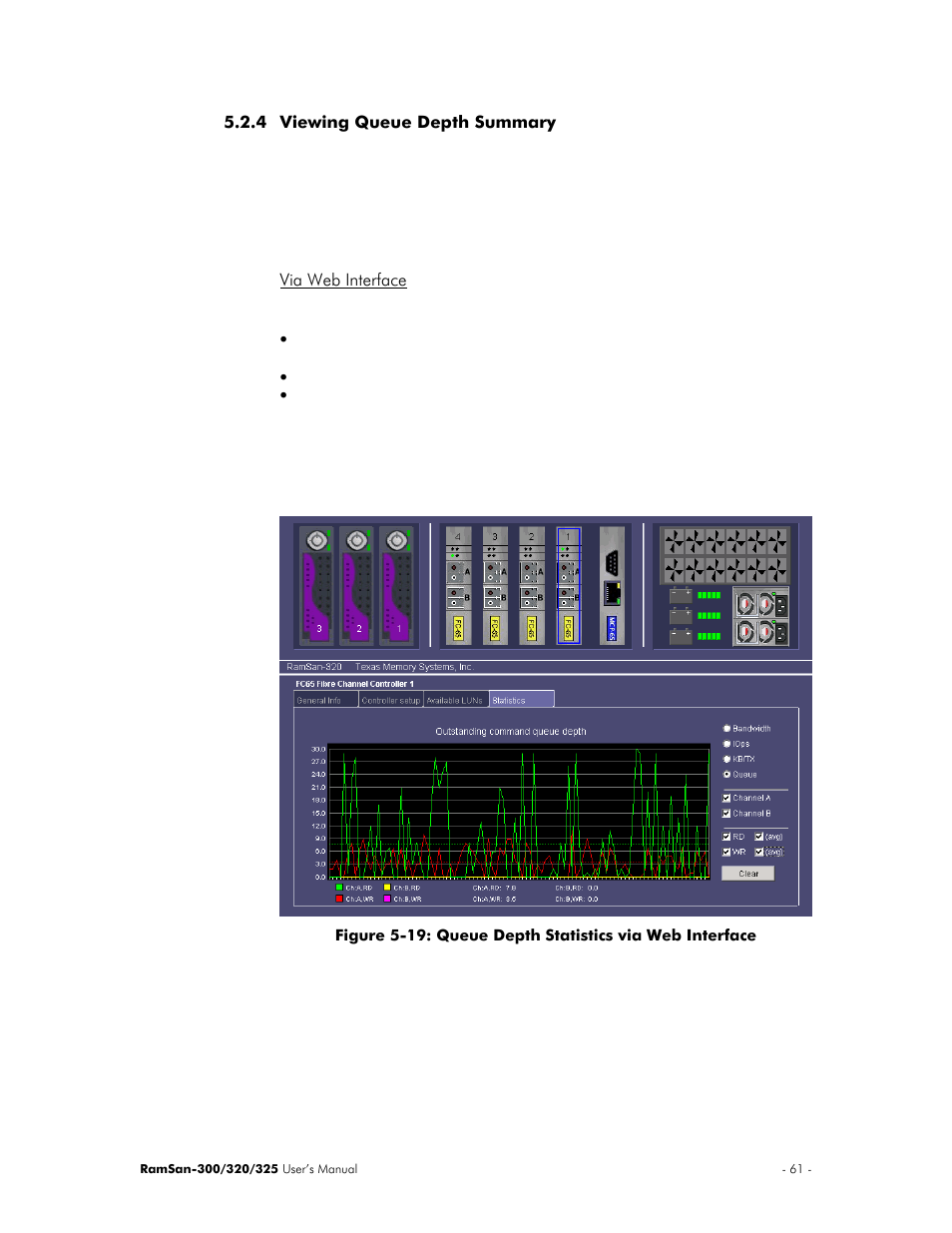
Task: Select the IOps radio button
Action: pos(726,744)
